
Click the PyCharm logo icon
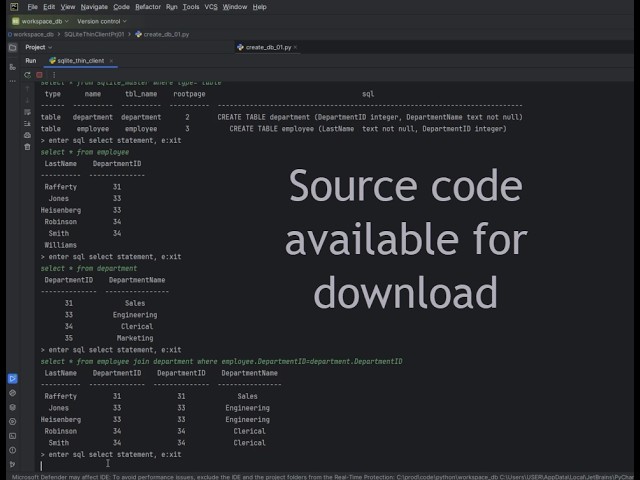click(x=14, y=7)
